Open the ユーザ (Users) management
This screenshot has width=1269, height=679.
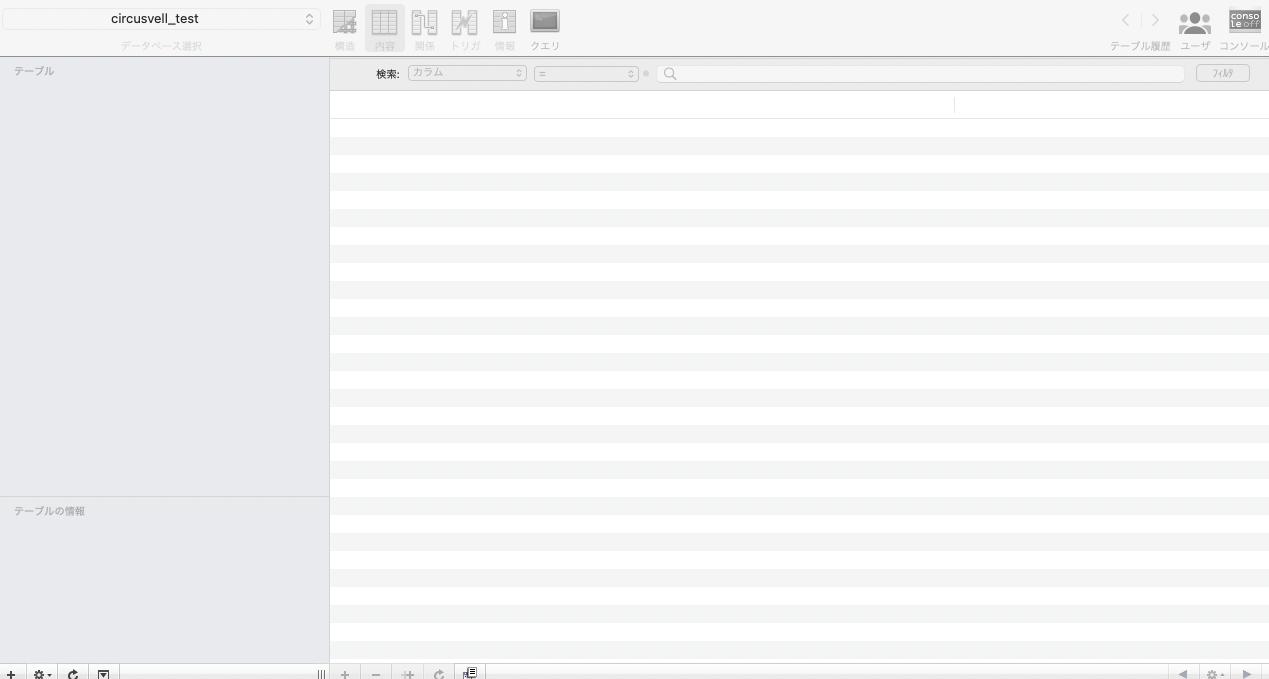coord(1195,30)
